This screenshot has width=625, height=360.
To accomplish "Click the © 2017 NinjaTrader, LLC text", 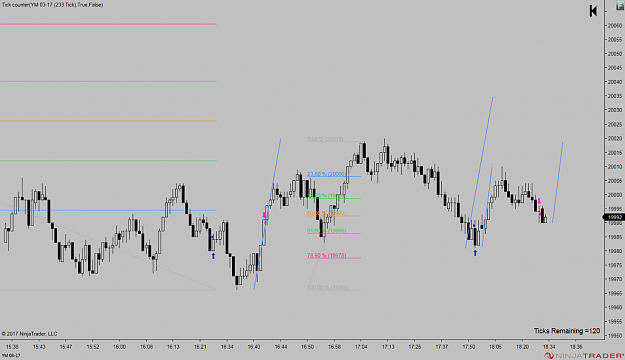I will tap(29, 334).
